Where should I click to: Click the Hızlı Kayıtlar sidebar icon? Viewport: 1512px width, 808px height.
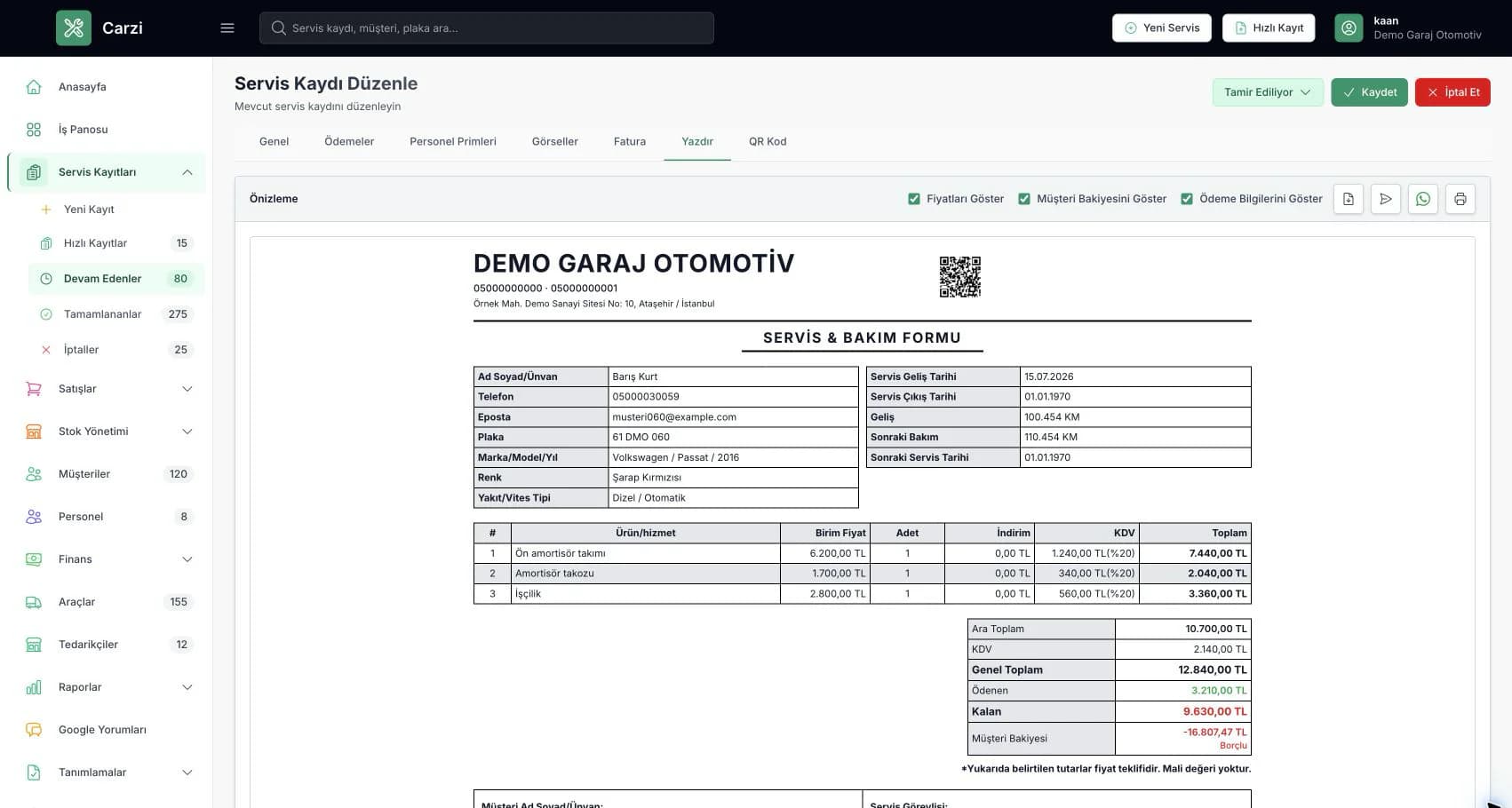(46, 243)
